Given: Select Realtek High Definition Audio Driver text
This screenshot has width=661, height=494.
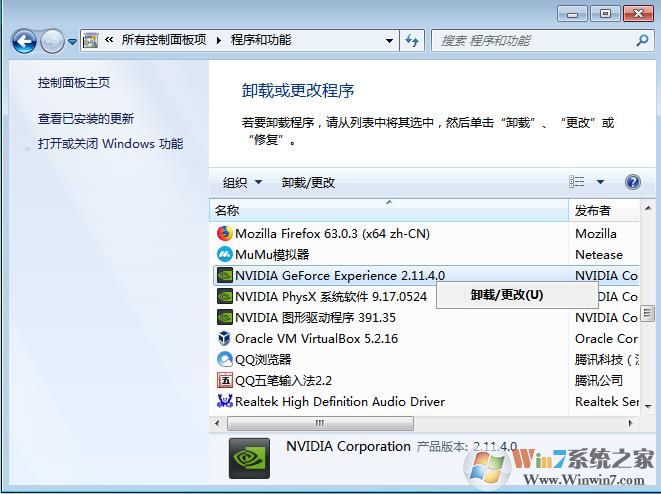Looking at the screenshot, I should (x=340, y=402).
